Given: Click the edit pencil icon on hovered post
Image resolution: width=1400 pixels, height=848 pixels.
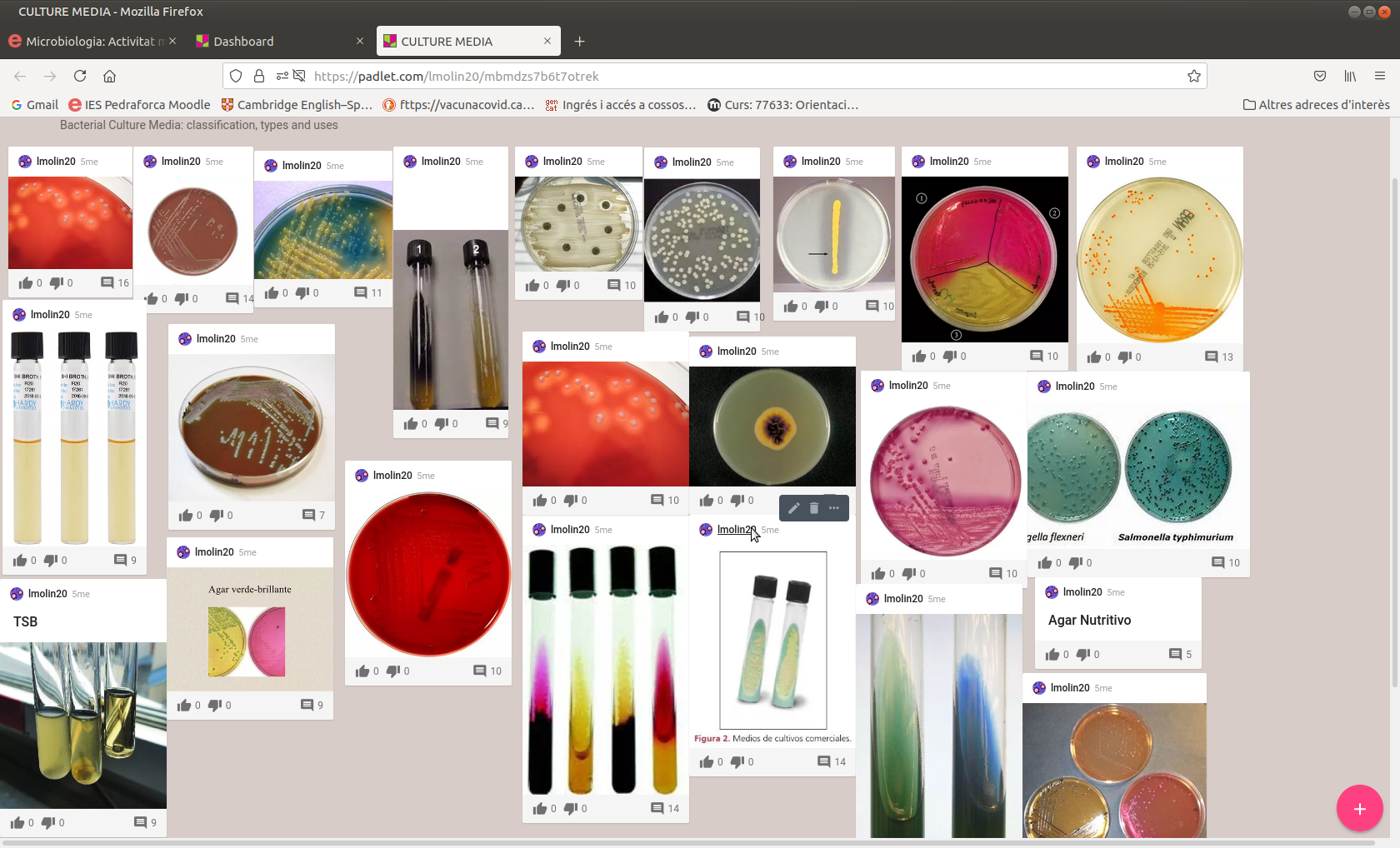Looking at the screenshot, I should (x=793, y=508).
